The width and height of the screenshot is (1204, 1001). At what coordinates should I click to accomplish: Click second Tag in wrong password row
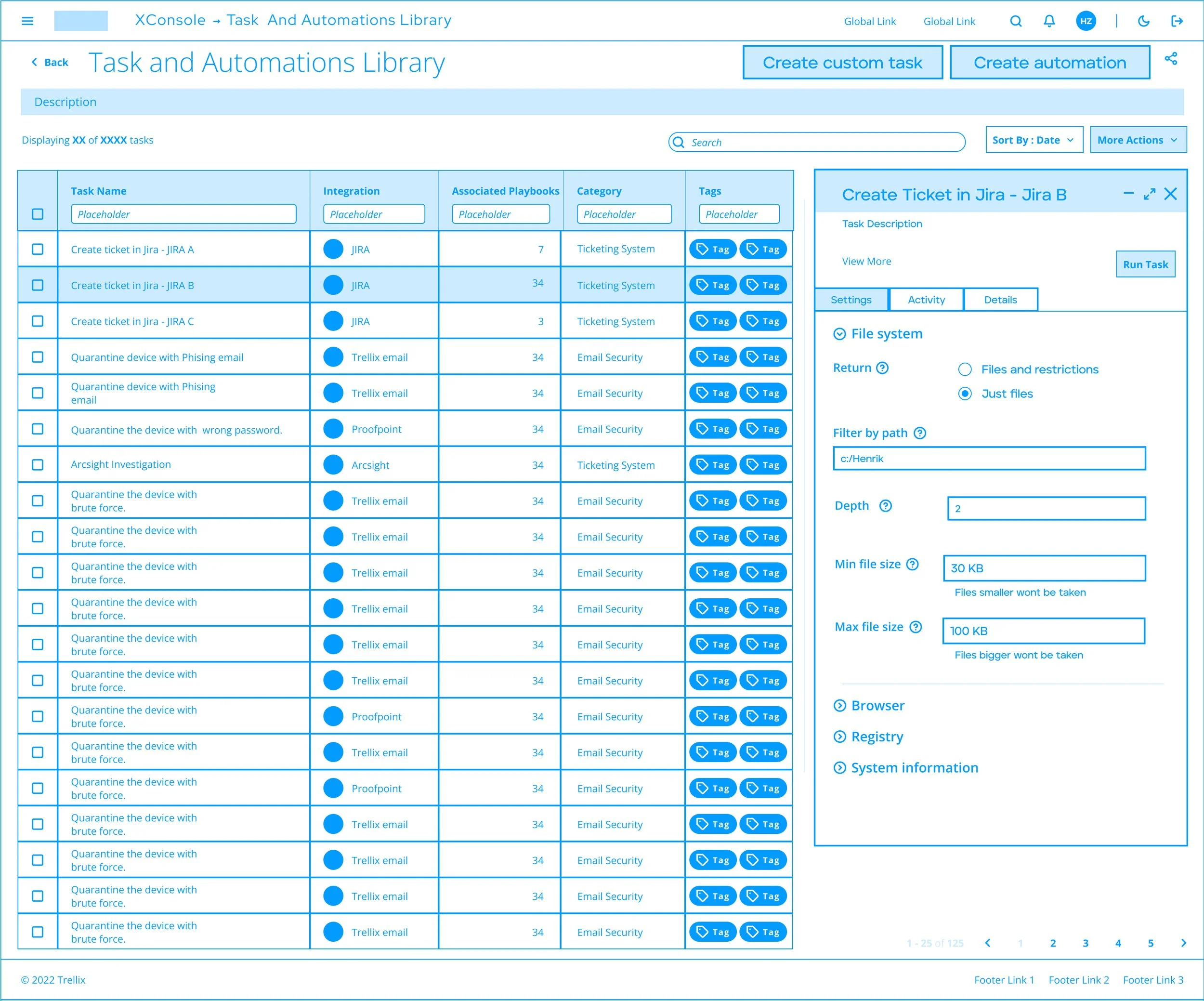tap(763, 429)
